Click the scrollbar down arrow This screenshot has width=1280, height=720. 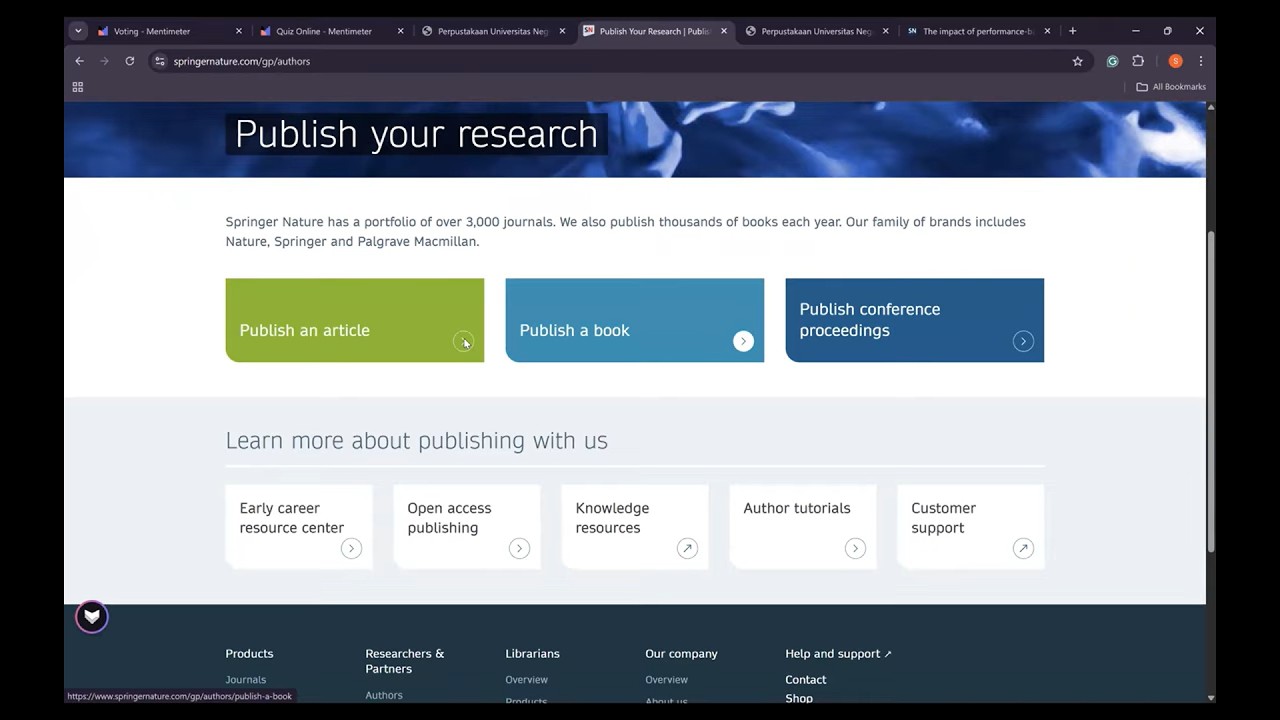tap(1211, 698)
